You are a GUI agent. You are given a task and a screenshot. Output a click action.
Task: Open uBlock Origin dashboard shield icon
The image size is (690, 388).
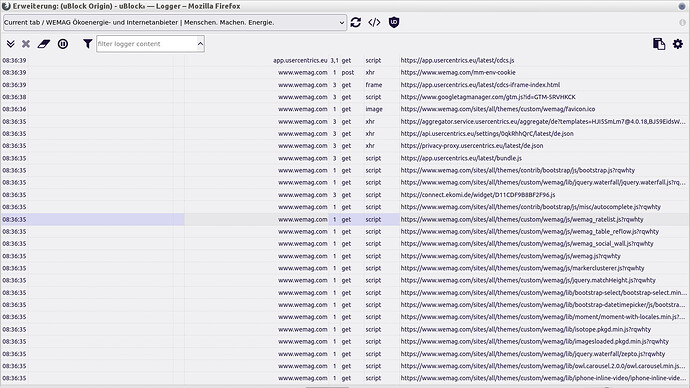click(394, 22)
